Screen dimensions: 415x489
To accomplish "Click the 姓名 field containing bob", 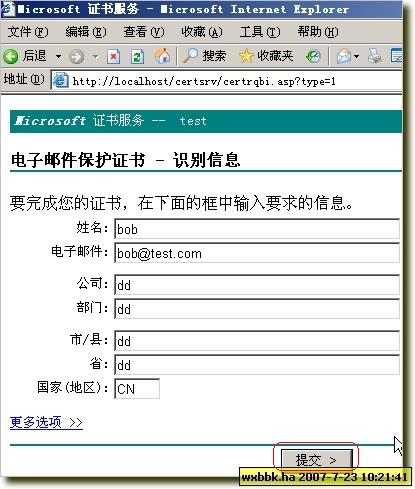I will [257, 229].
